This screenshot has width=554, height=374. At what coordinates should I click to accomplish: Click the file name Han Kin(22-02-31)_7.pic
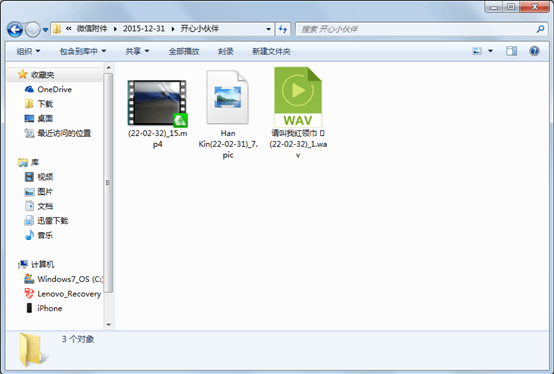pos(228,144)
